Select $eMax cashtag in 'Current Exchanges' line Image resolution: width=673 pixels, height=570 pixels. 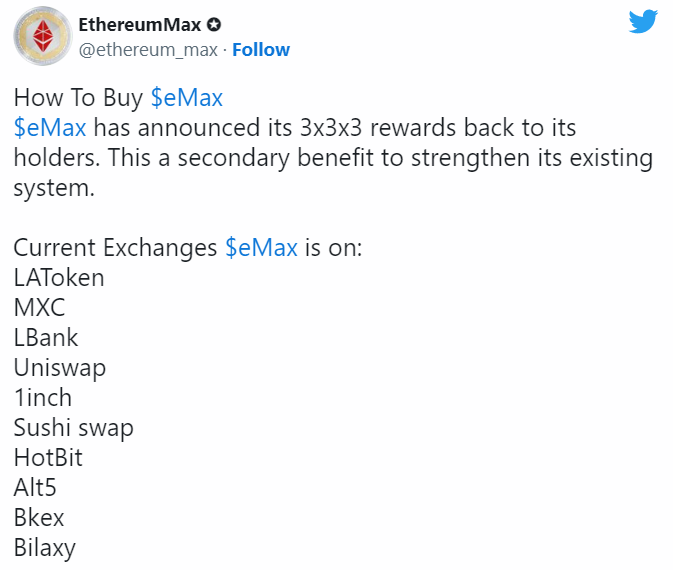click(261, 247)
